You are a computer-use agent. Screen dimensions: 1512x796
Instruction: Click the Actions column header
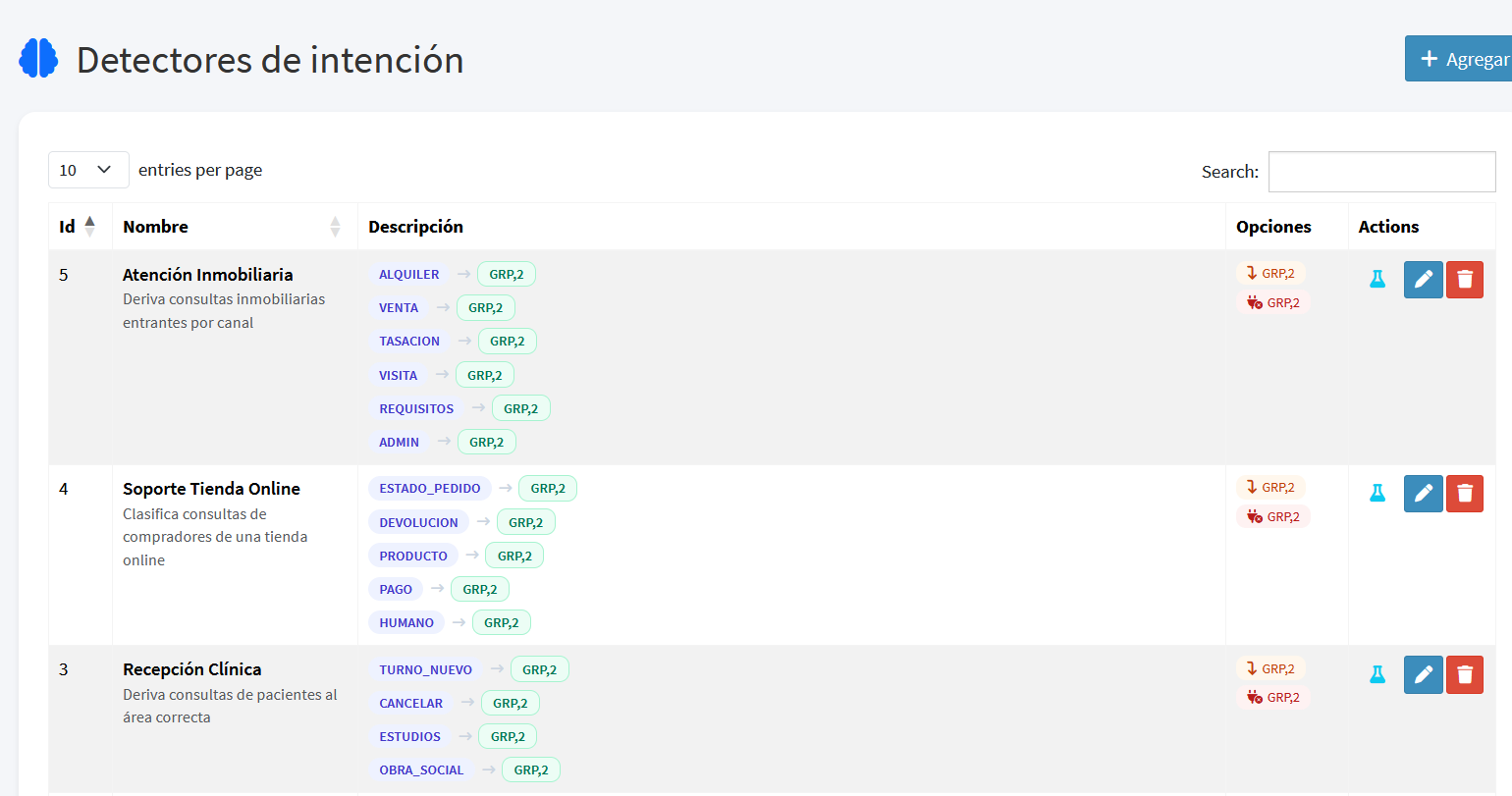(1422, 227)
